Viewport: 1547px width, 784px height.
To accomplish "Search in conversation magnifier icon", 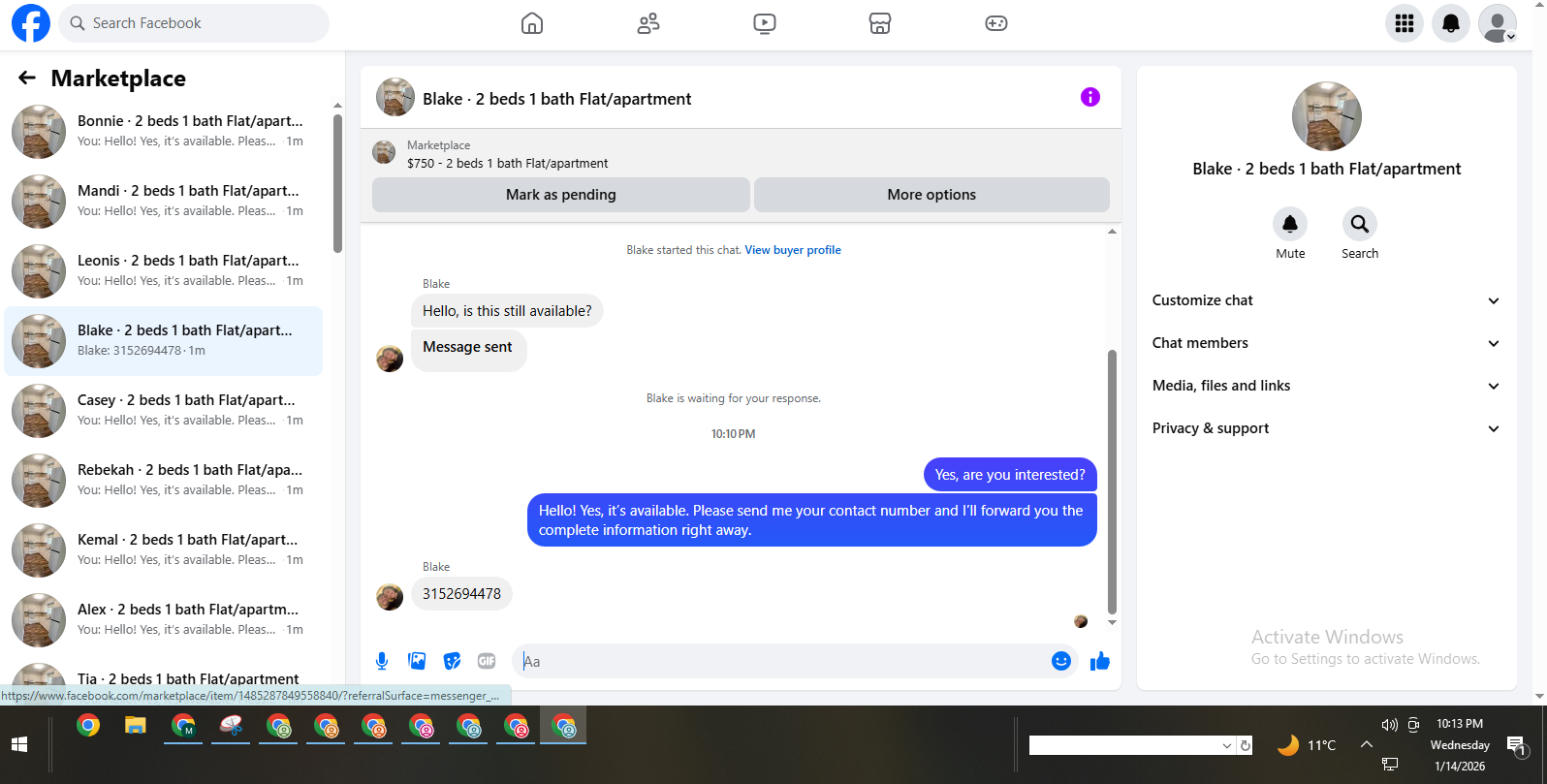I will point(1360,224).
